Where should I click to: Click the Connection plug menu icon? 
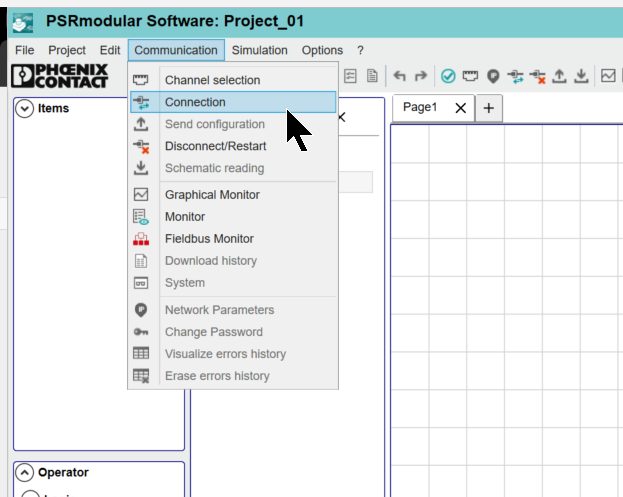(x=141, y=102)
